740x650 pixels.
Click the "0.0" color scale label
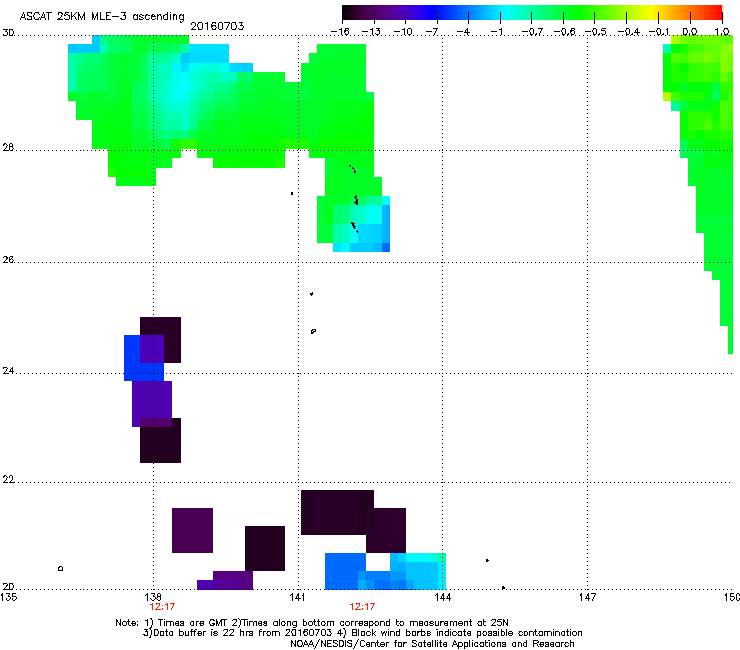pyautogui.click(x=690, y=32)
